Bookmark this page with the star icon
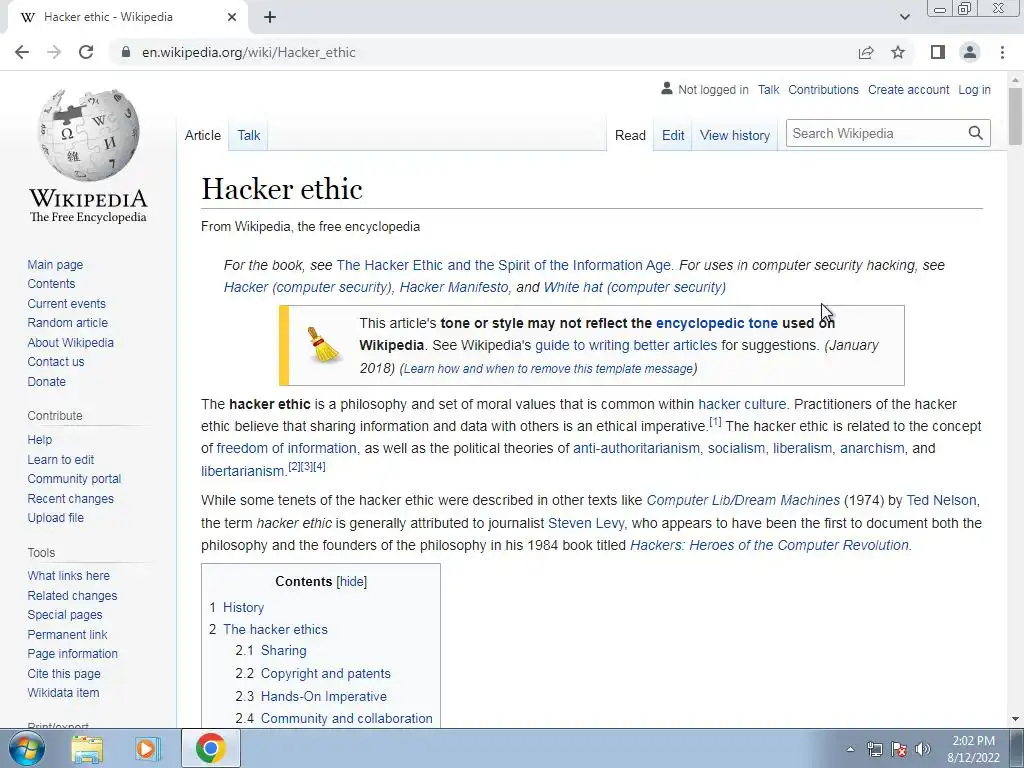 pyautogui.click(x=898, y=52)
